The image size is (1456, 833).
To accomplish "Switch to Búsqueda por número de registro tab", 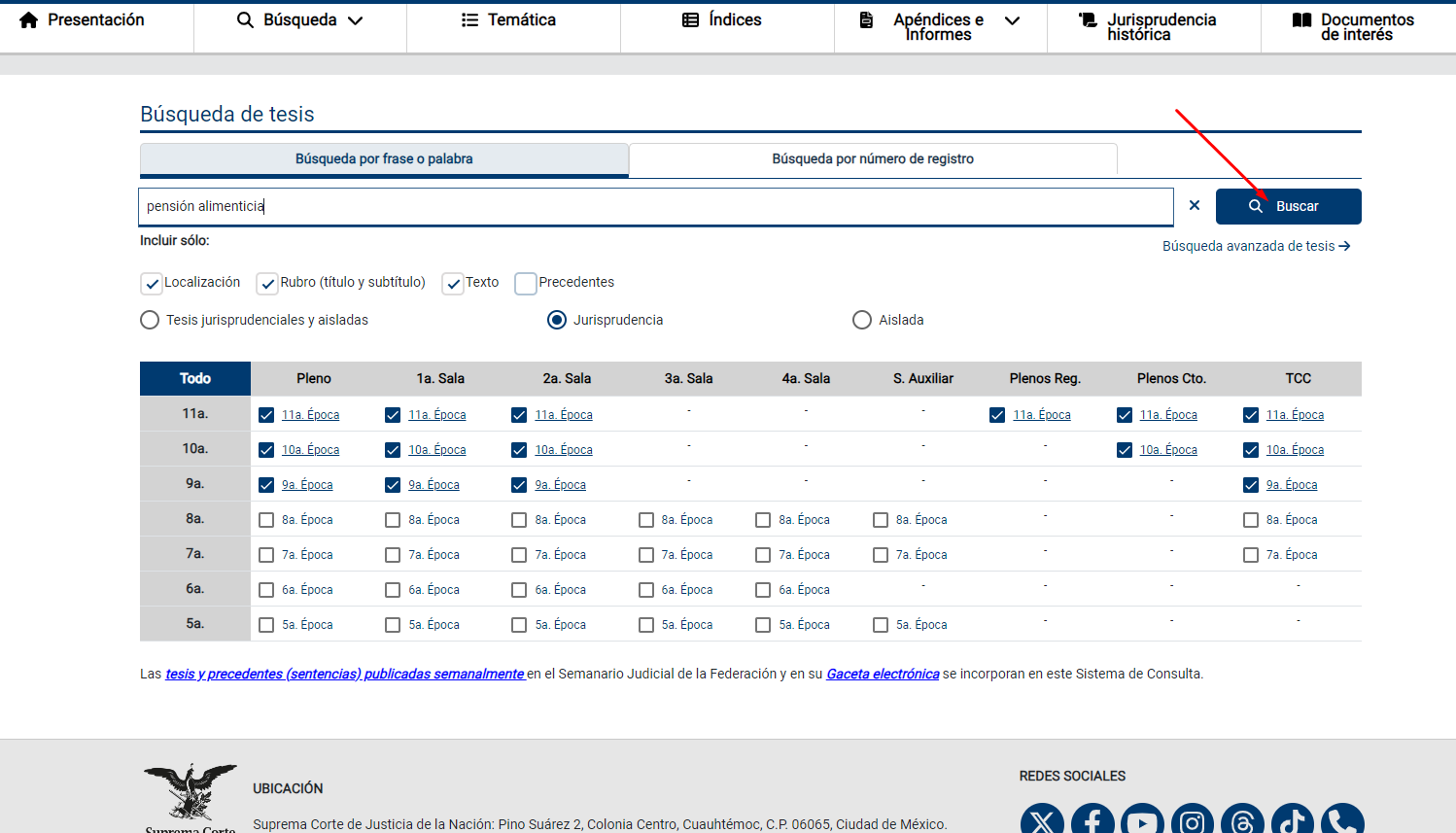I will pyautogui.click(x=872, y=159).
